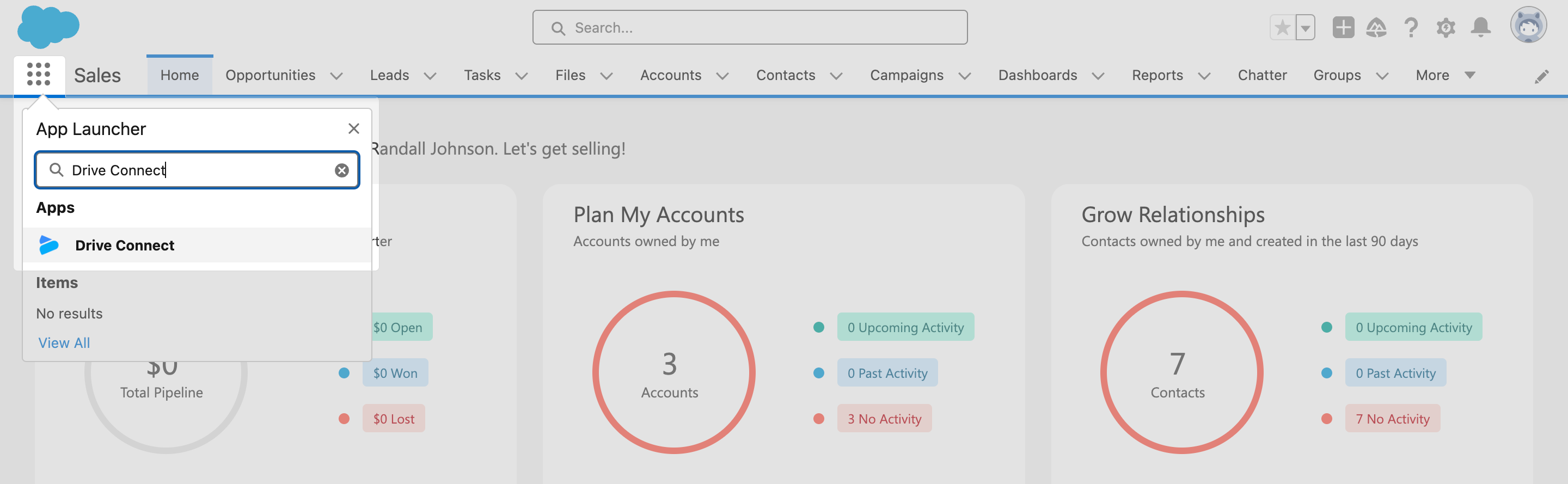The width and height of the screenshot is (1568, 484).
Task: Go to the Home tab
Action: pyautogui.click(x=180, y=76)
